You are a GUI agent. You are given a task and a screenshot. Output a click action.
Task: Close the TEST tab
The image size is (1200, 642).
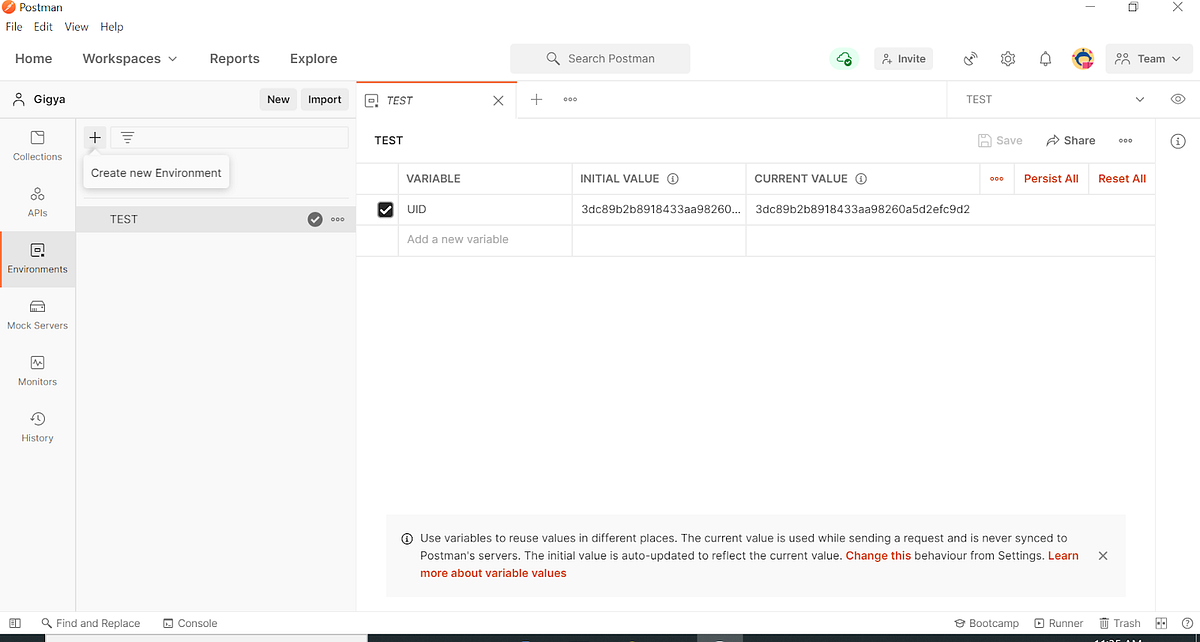click(499, 100)
